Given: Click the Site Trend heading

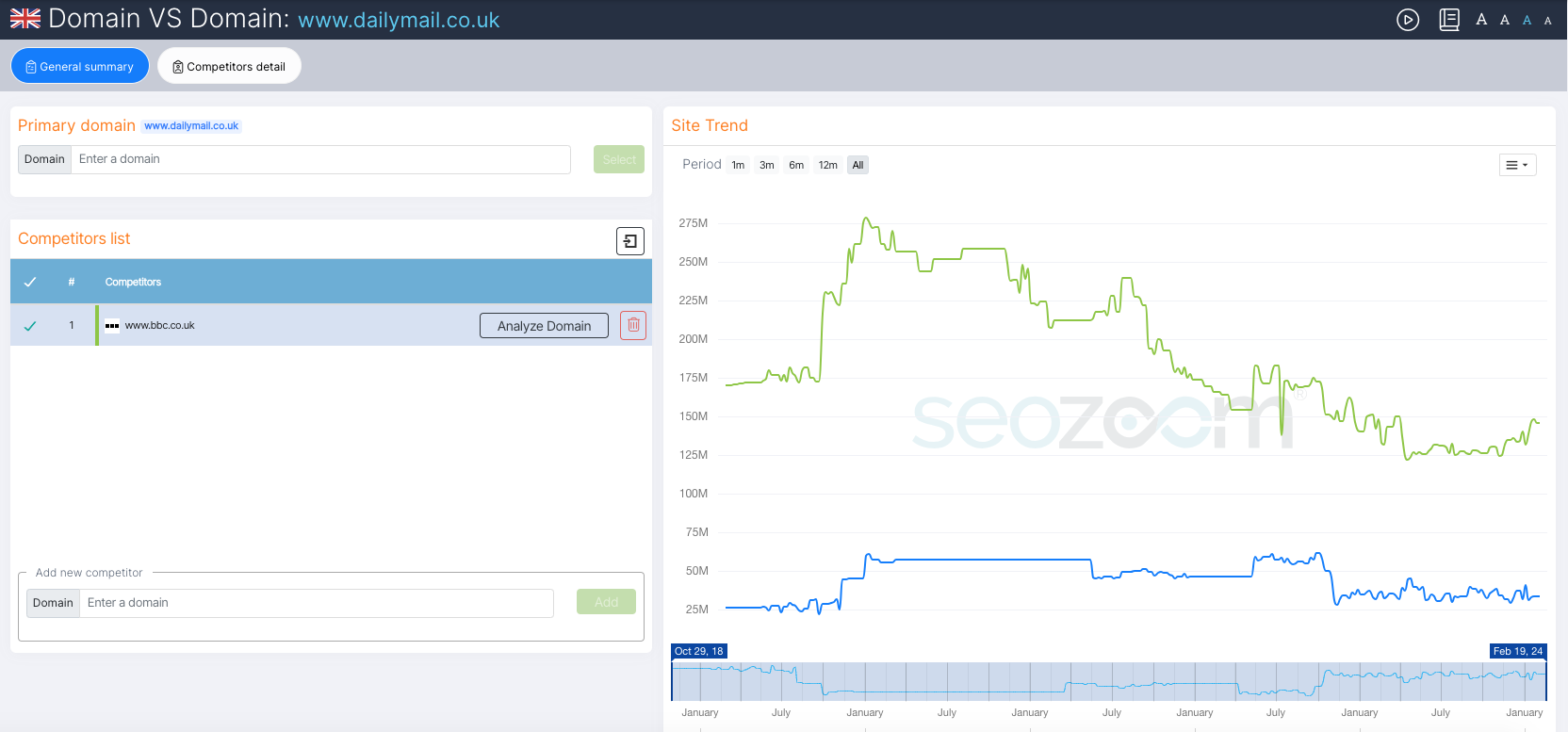Looking at the screenshot, I should click(x=710, y=125).
